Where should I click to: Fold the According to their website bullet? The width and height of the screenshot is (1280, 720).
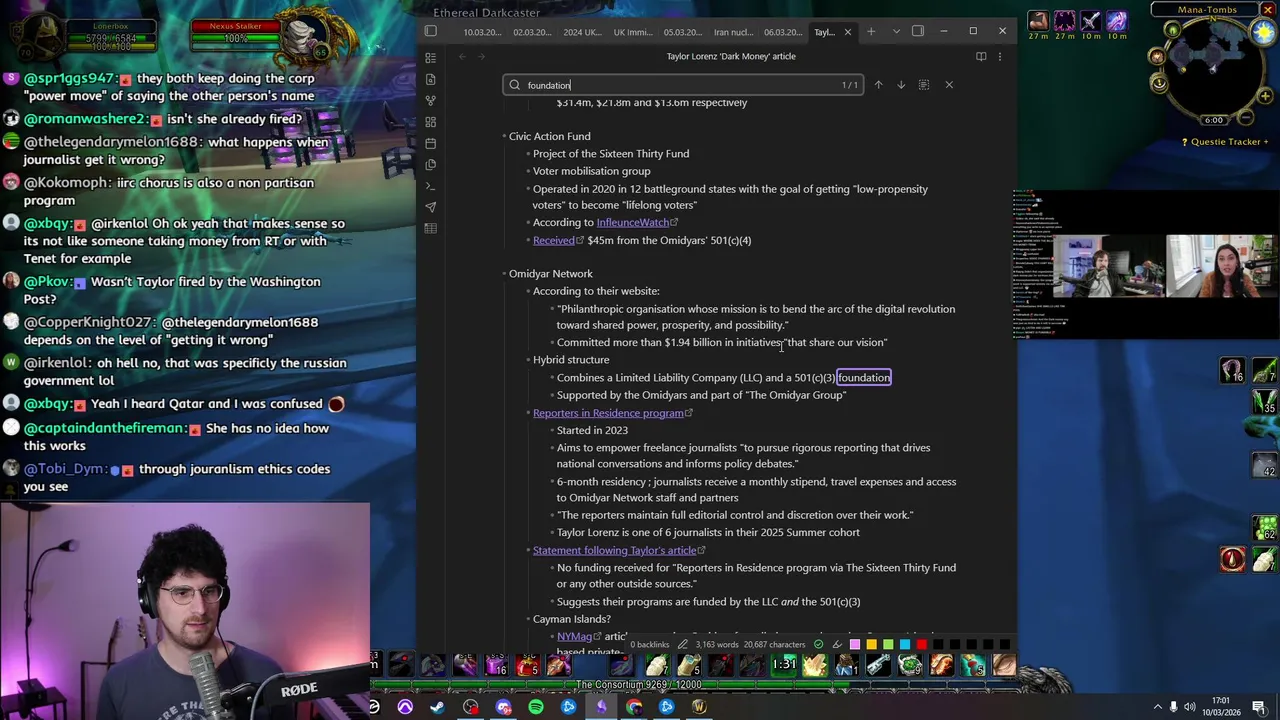pos(527,291)
